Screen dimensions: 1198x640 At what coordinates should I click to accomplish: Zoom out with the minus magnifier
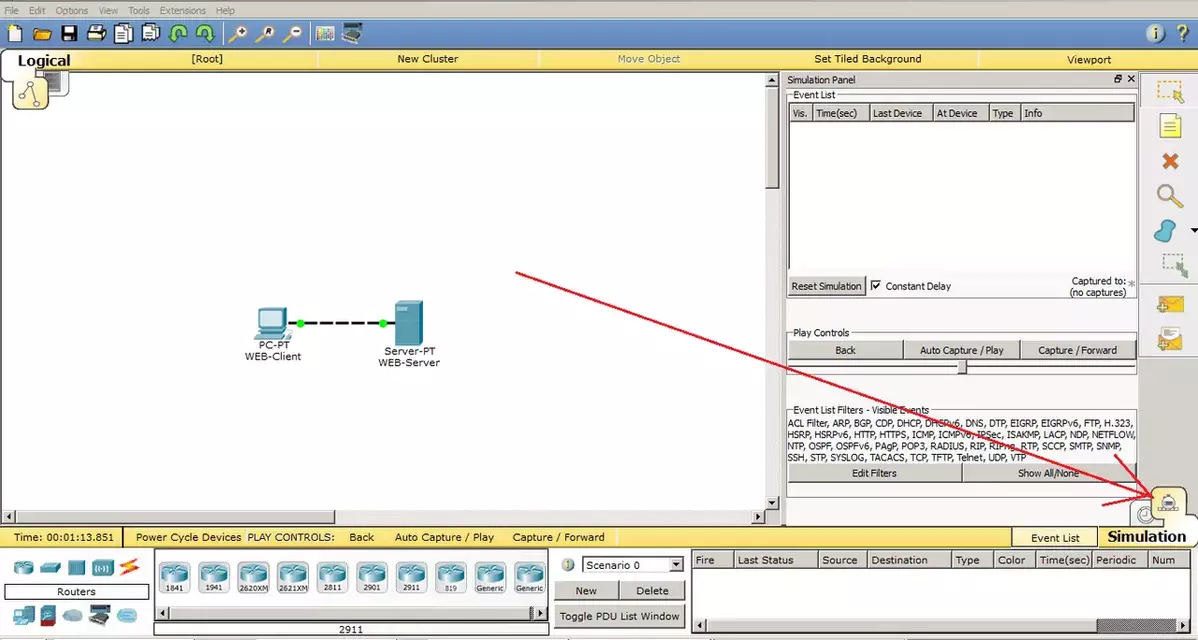coord(293,34)
